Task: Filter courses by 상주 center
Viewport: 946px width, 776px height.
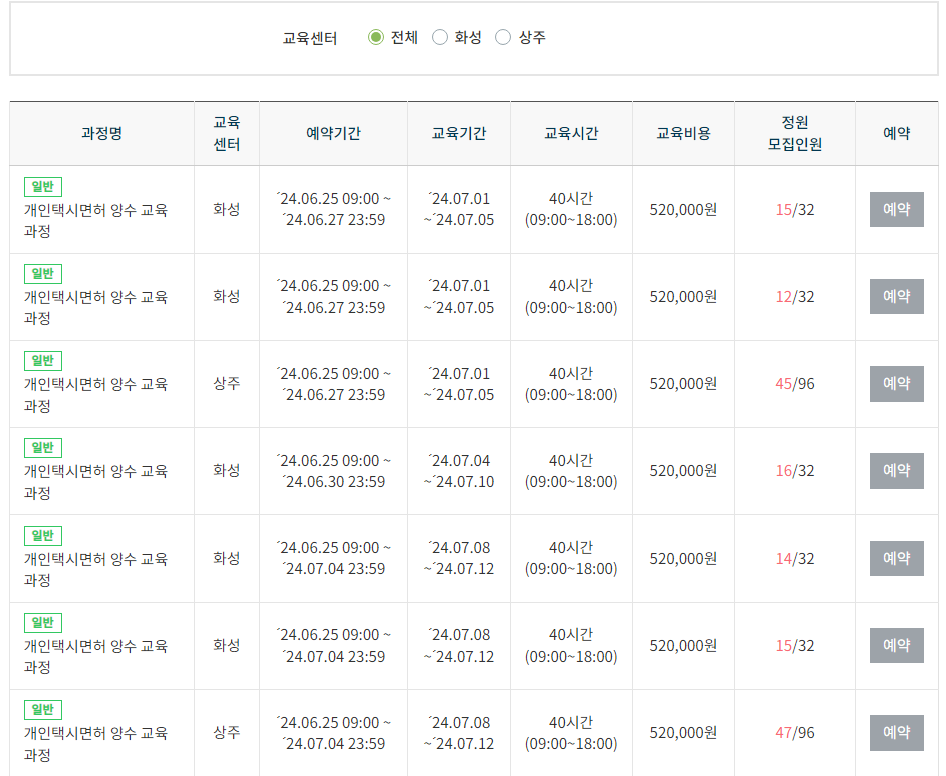Action: tap(503, 37)
